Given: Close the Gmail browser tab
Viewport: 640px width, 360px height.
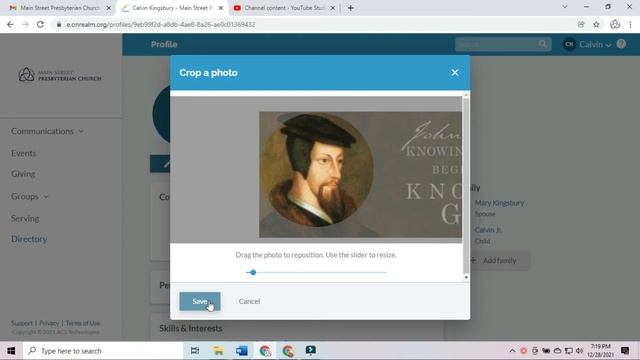Looking at the screenshot, I should coord(109,8).
